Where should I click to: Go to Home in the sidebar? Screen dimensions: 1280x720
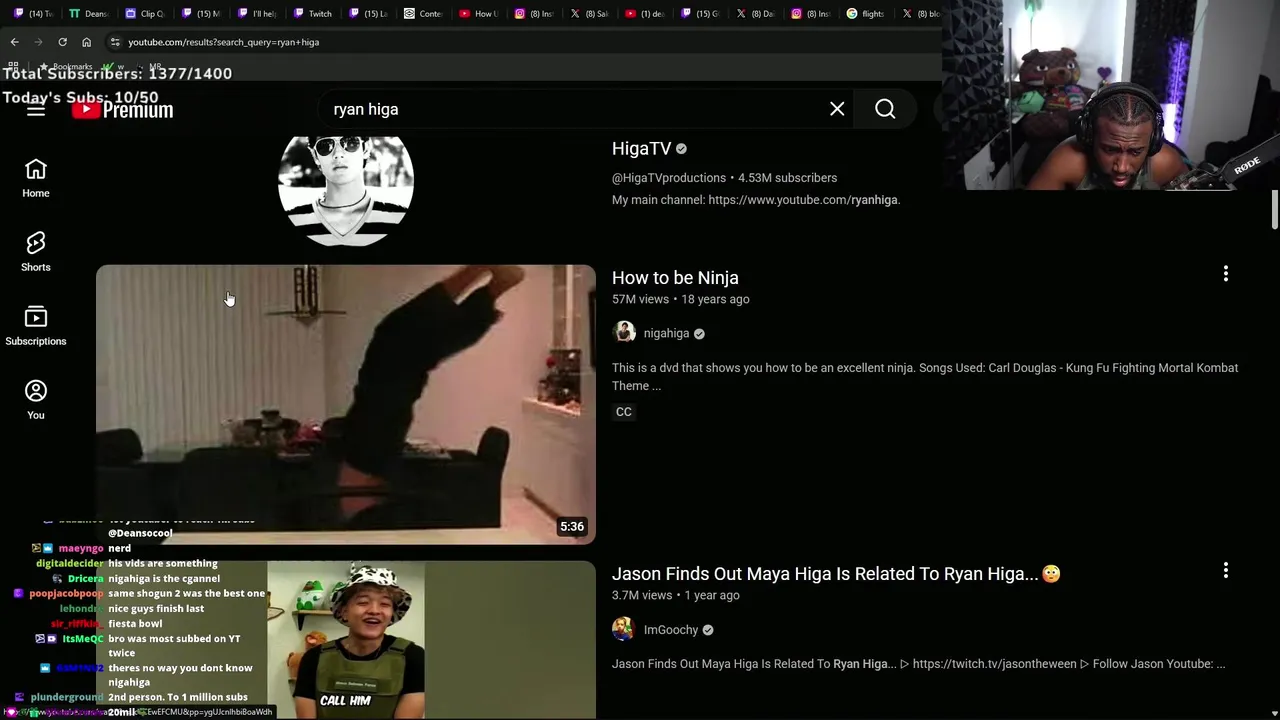click(36, 178)
